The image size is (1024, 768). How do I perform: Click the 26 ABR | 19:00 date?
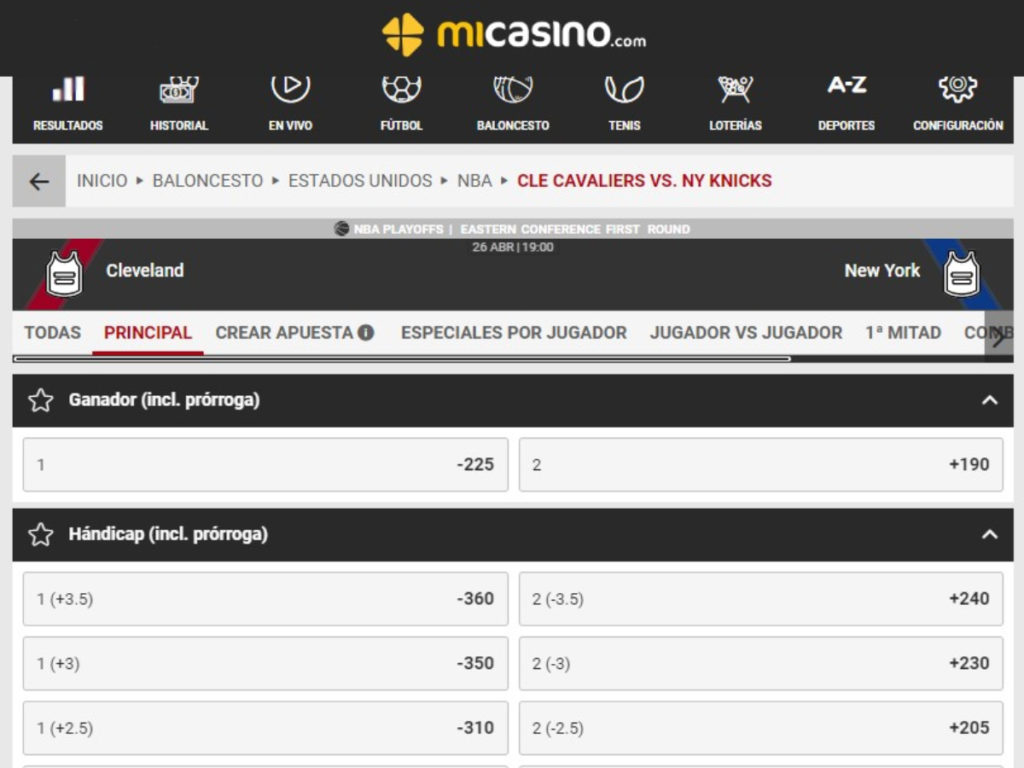coord(513,248)
